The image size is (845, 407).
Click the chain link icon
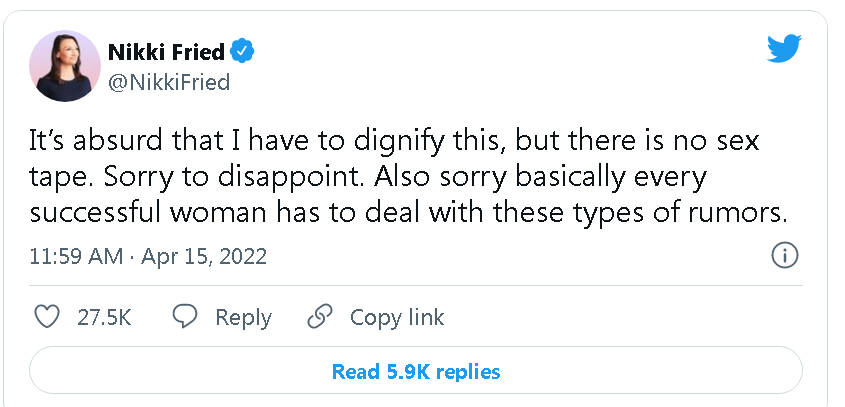(320, 316)
